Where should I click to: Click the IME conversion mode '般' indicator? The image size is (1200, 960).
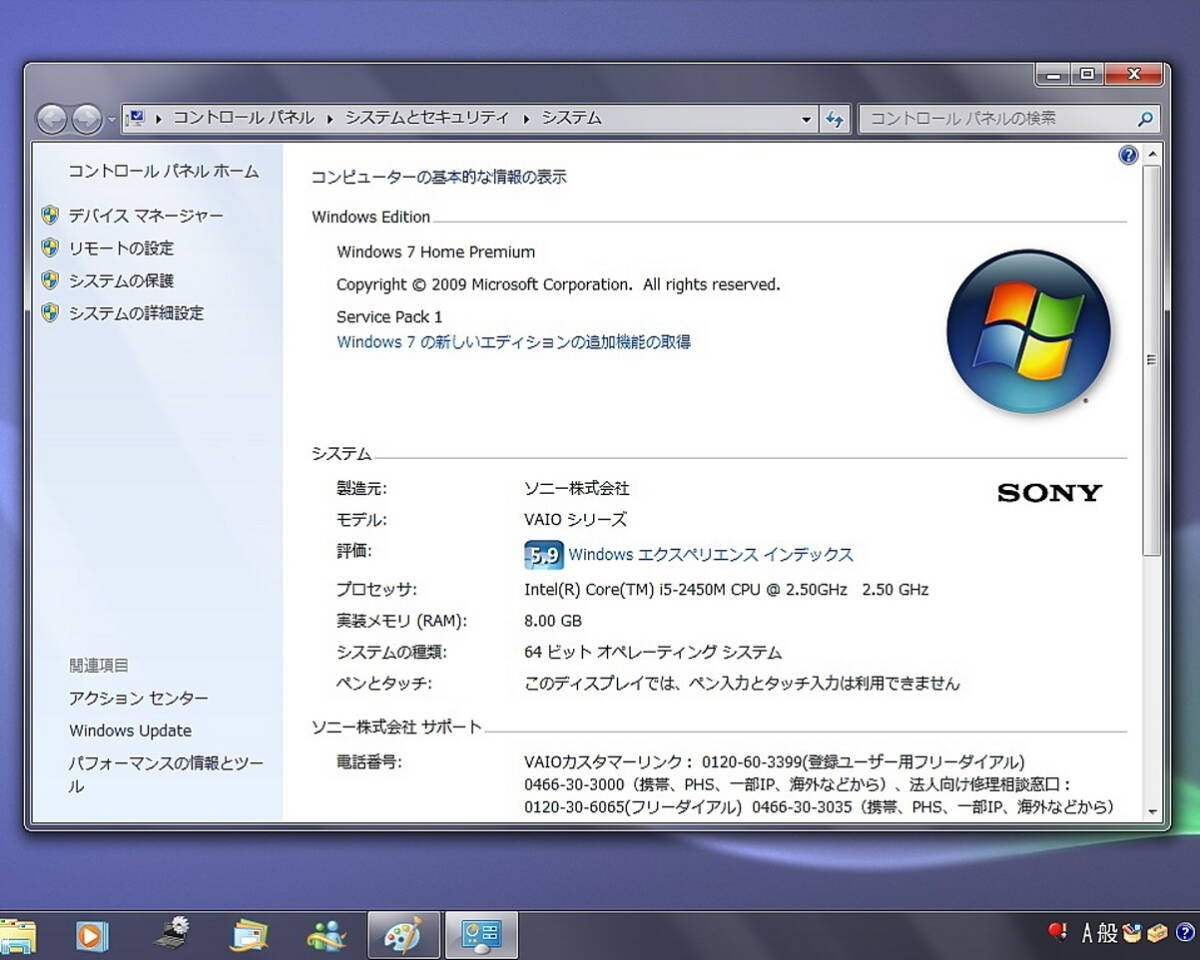(x=1107, y=933)
